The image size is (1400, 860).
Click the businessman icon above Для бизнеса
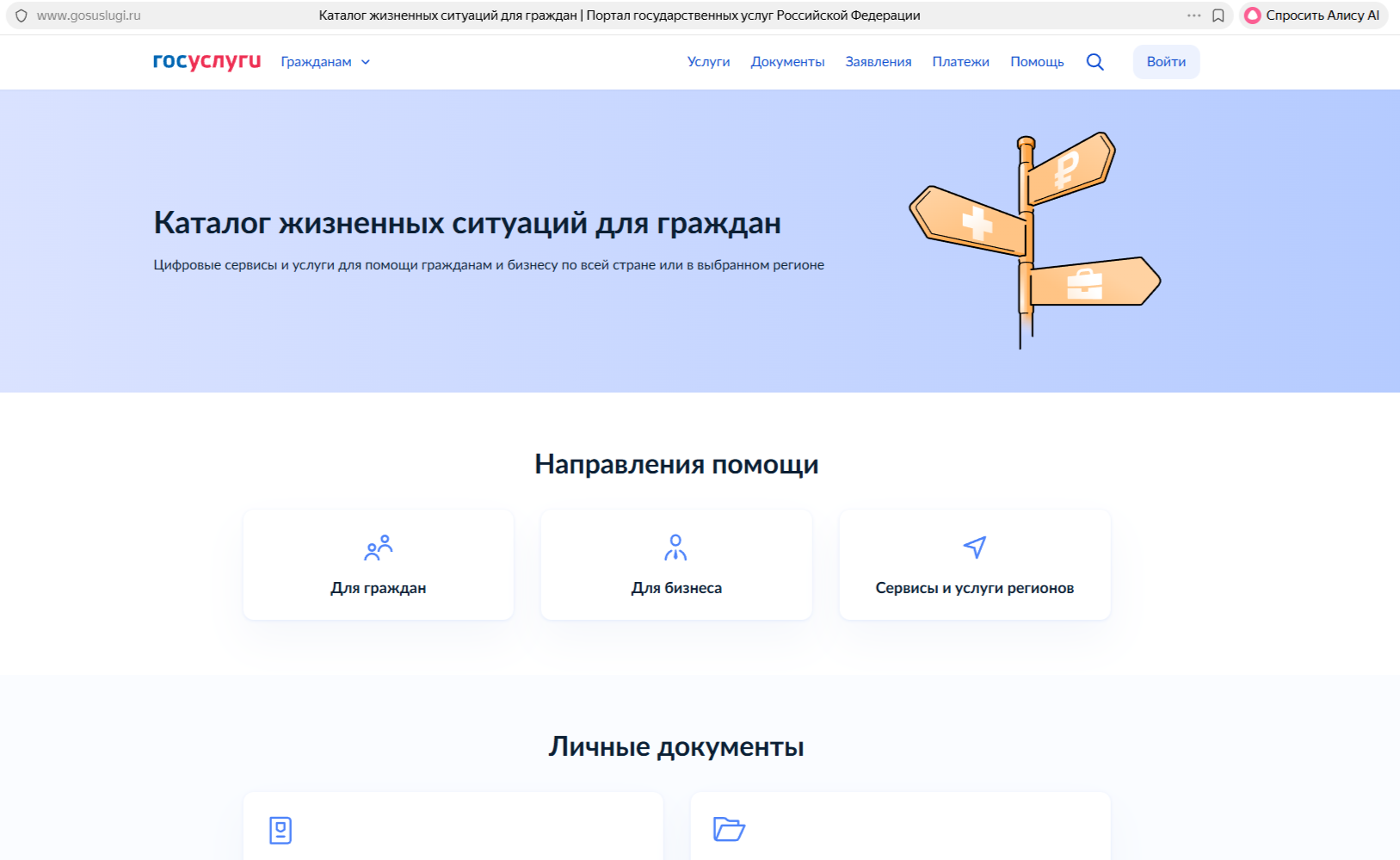675,548
